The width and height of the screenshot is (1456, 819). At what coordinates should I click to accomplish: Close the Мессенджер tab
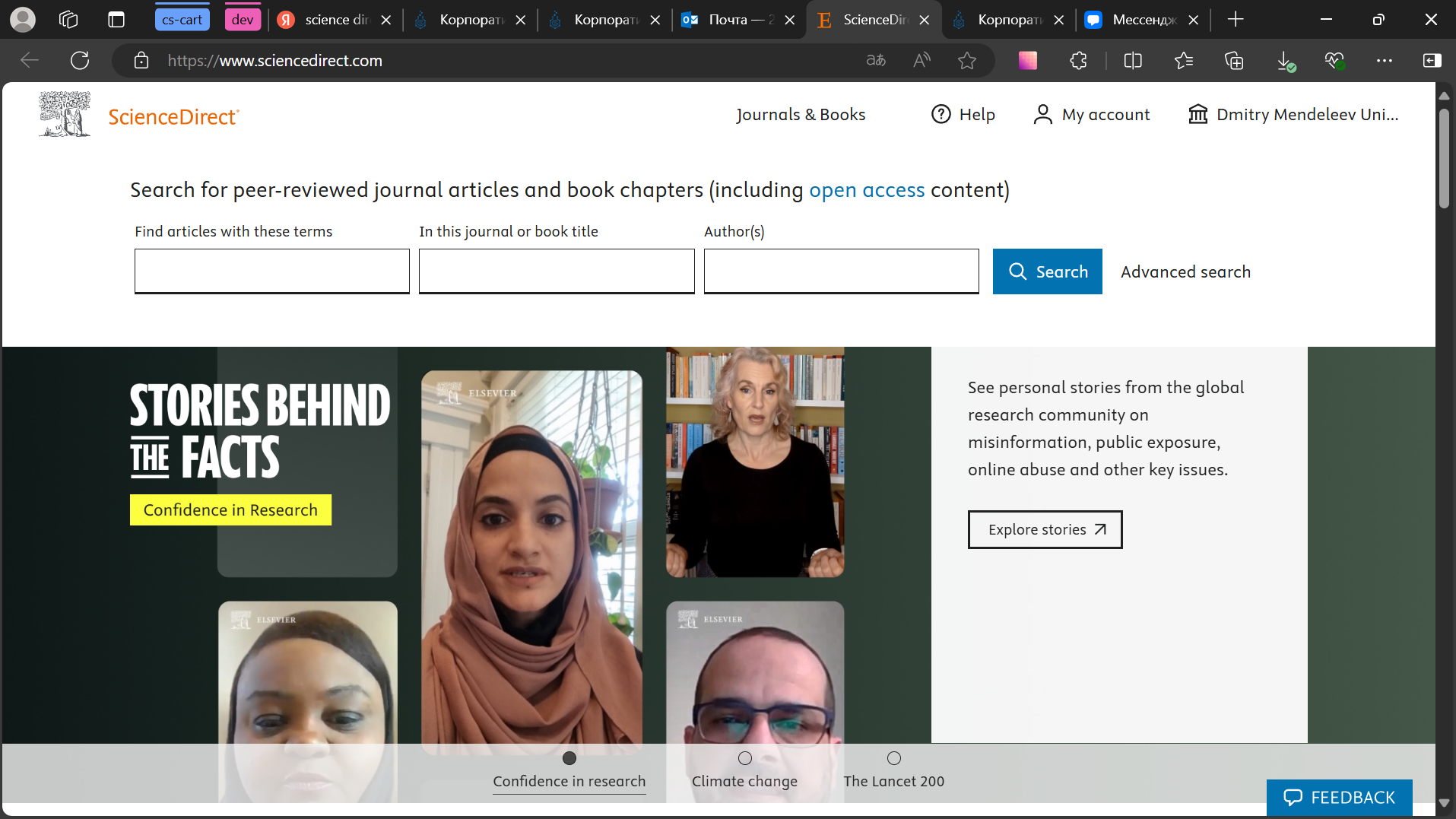pyautogui.click(x=1194, y=20)
